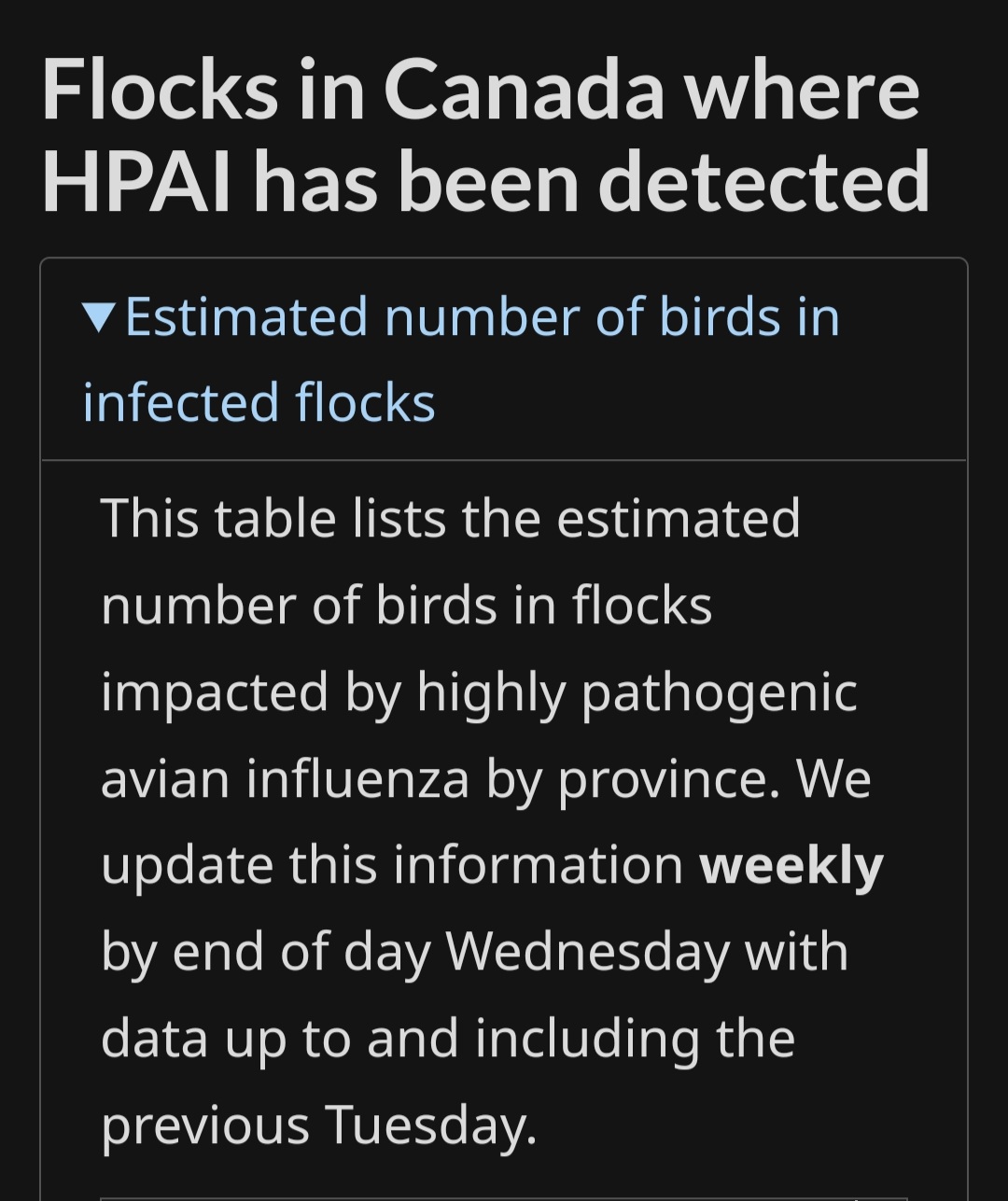Click the words 'avian influenza'
Screen dimensions: 1008x1201
pyautogui.click(x=285, y=778)
